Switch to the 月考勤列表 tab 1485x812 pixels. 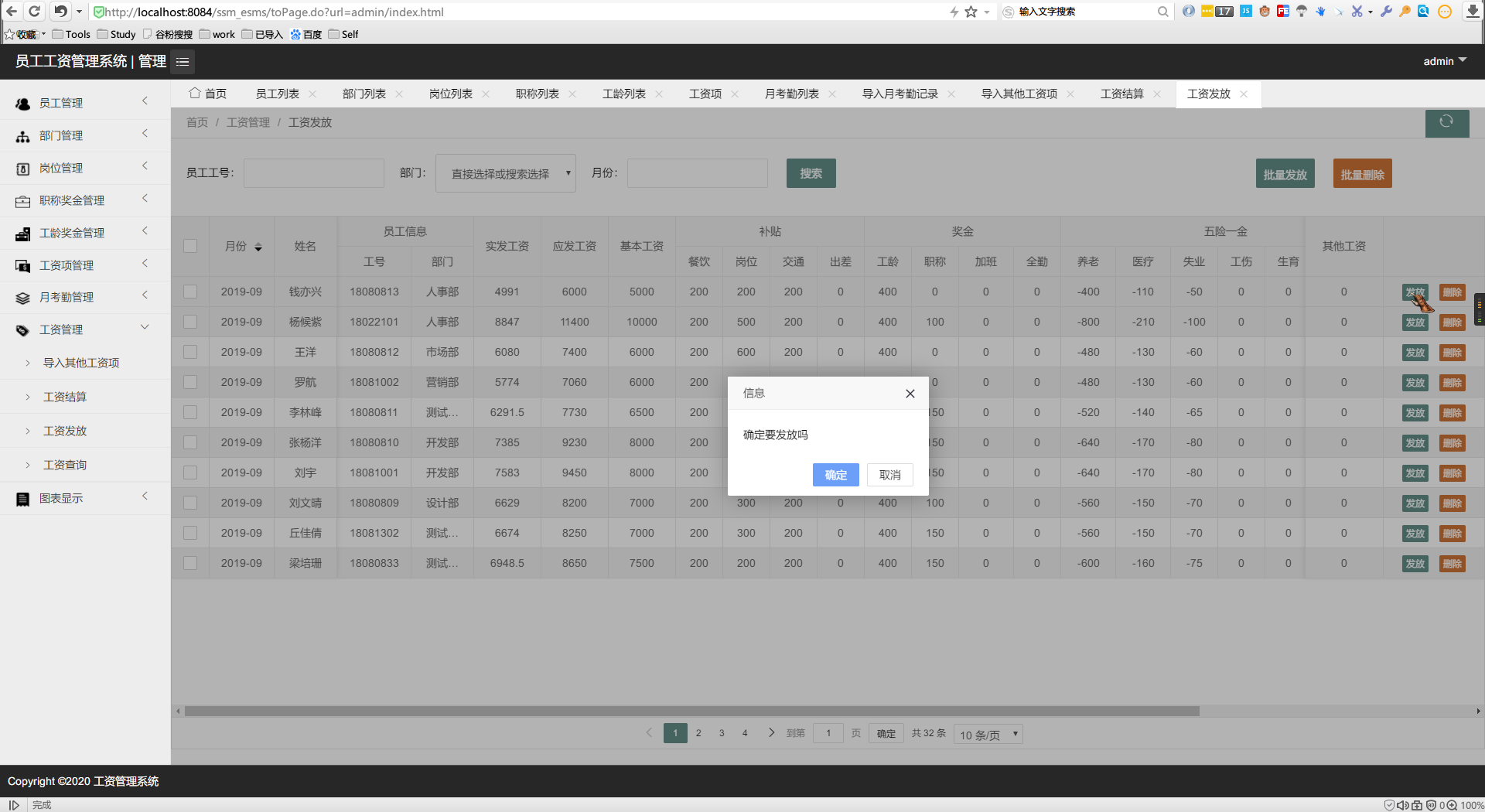point(792,94)
